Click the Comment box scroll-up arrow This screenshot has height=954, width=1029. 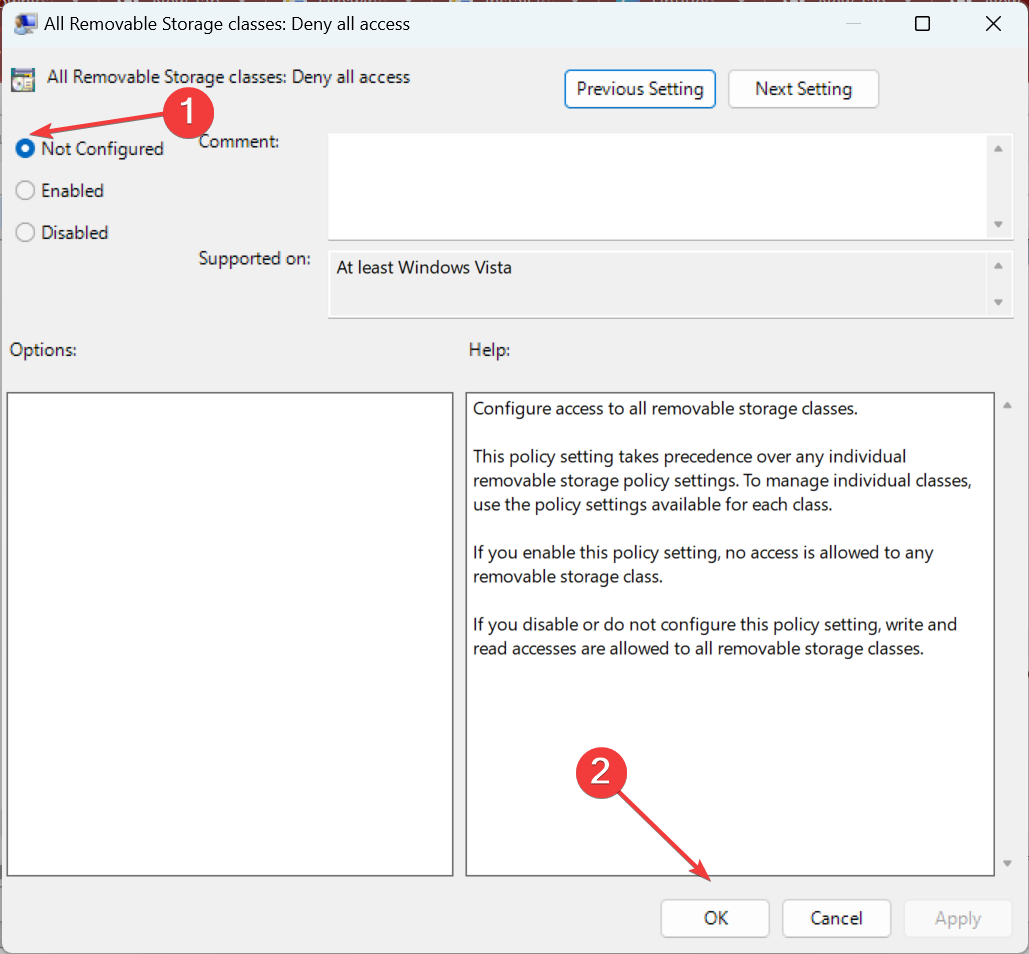(998, 149)
